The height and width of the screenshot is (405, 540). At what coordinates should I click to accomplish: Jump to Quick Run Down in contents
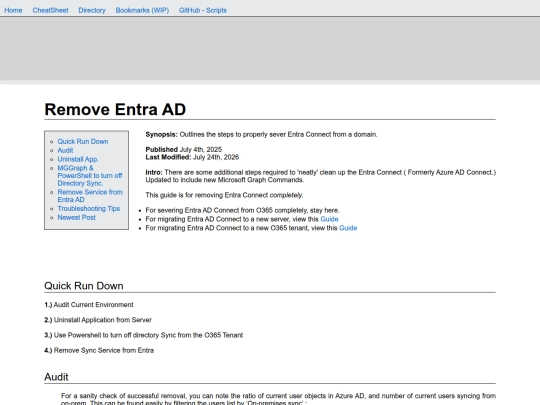tap(83, 142)
